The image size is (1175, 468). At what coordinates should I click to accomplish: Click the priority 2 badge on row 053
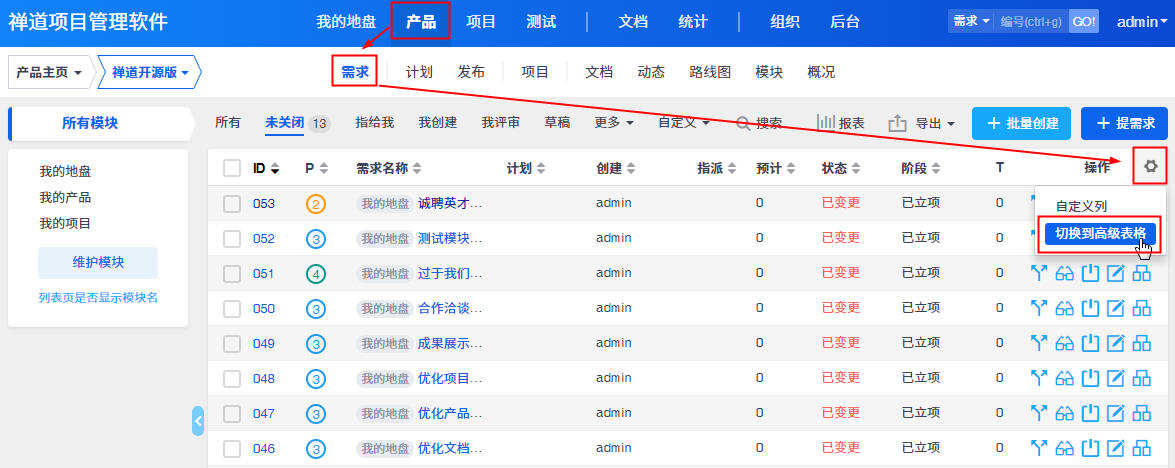(316, 204)
